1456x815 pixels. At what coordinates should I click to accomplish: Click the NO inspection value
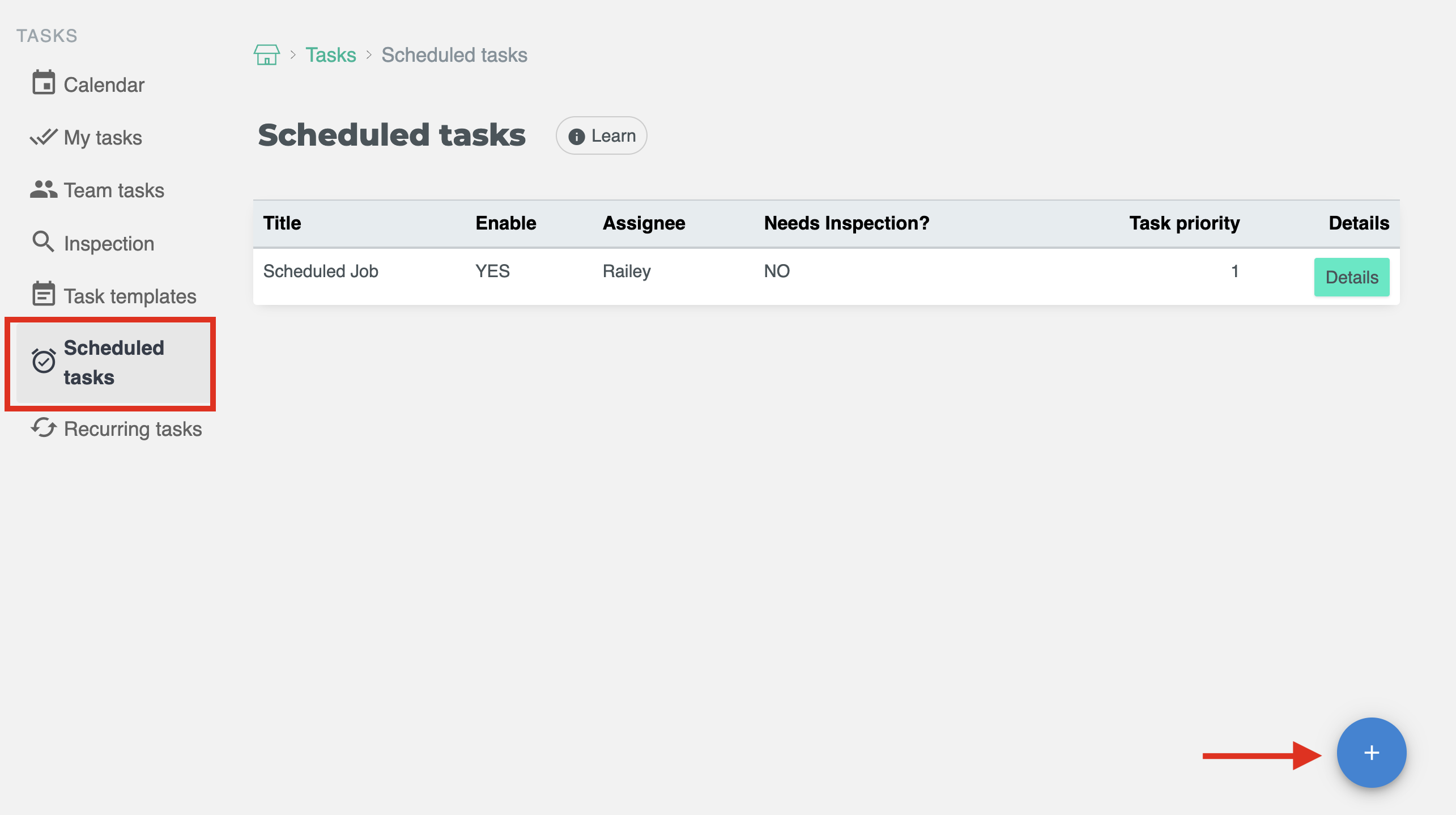coord(777,271)
